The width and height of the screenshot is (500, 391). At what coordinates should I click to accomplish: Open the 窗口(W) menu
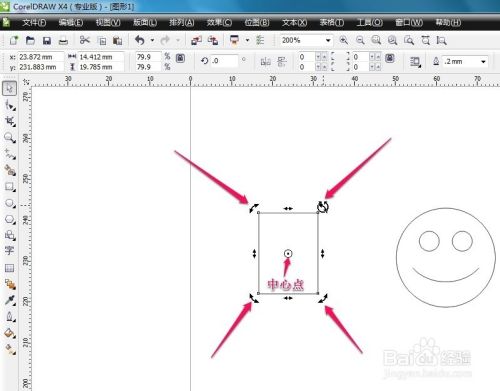(x=409, y=22)
